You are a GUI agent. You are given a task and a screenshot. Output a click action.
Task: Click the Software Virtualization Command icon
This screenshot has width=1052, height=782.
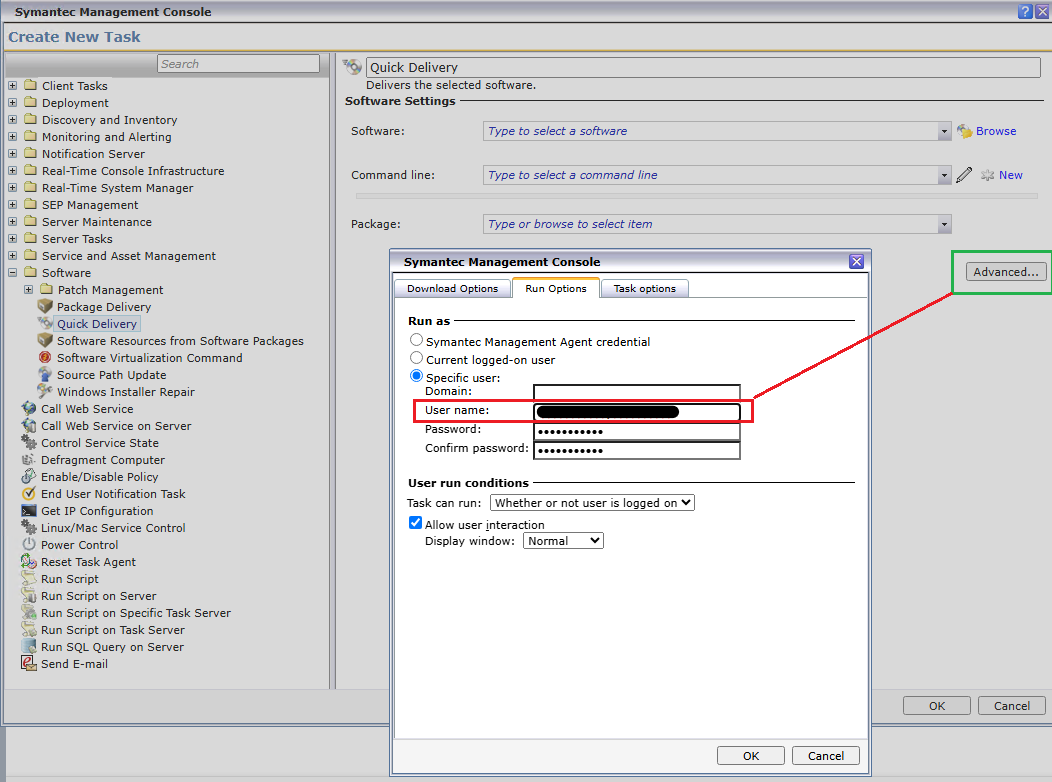click(x=45, y=358)
